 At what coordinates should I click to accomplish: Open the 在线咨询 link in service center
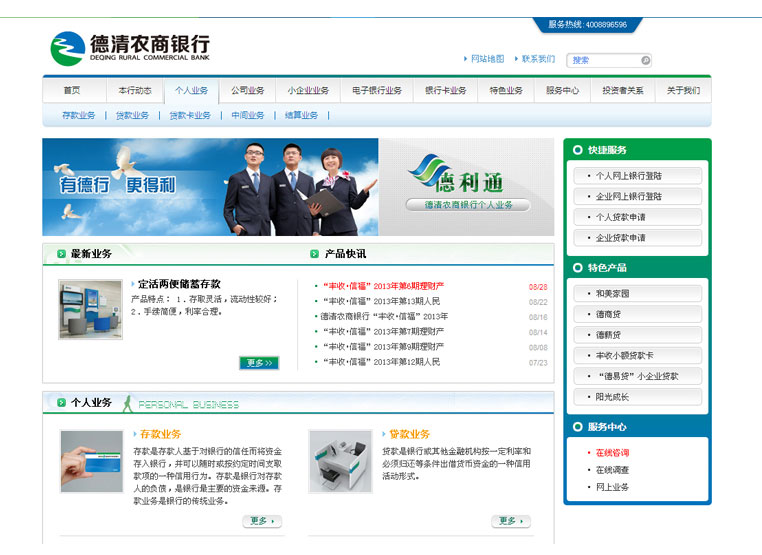click(x=612, y=453)
